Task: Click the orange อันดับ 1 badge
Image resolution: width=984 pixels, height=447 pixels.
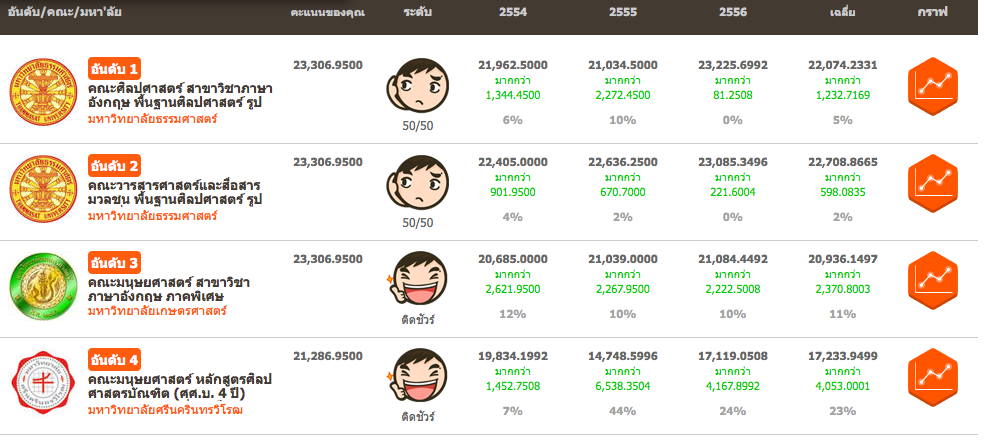Action: click(114, 69)
